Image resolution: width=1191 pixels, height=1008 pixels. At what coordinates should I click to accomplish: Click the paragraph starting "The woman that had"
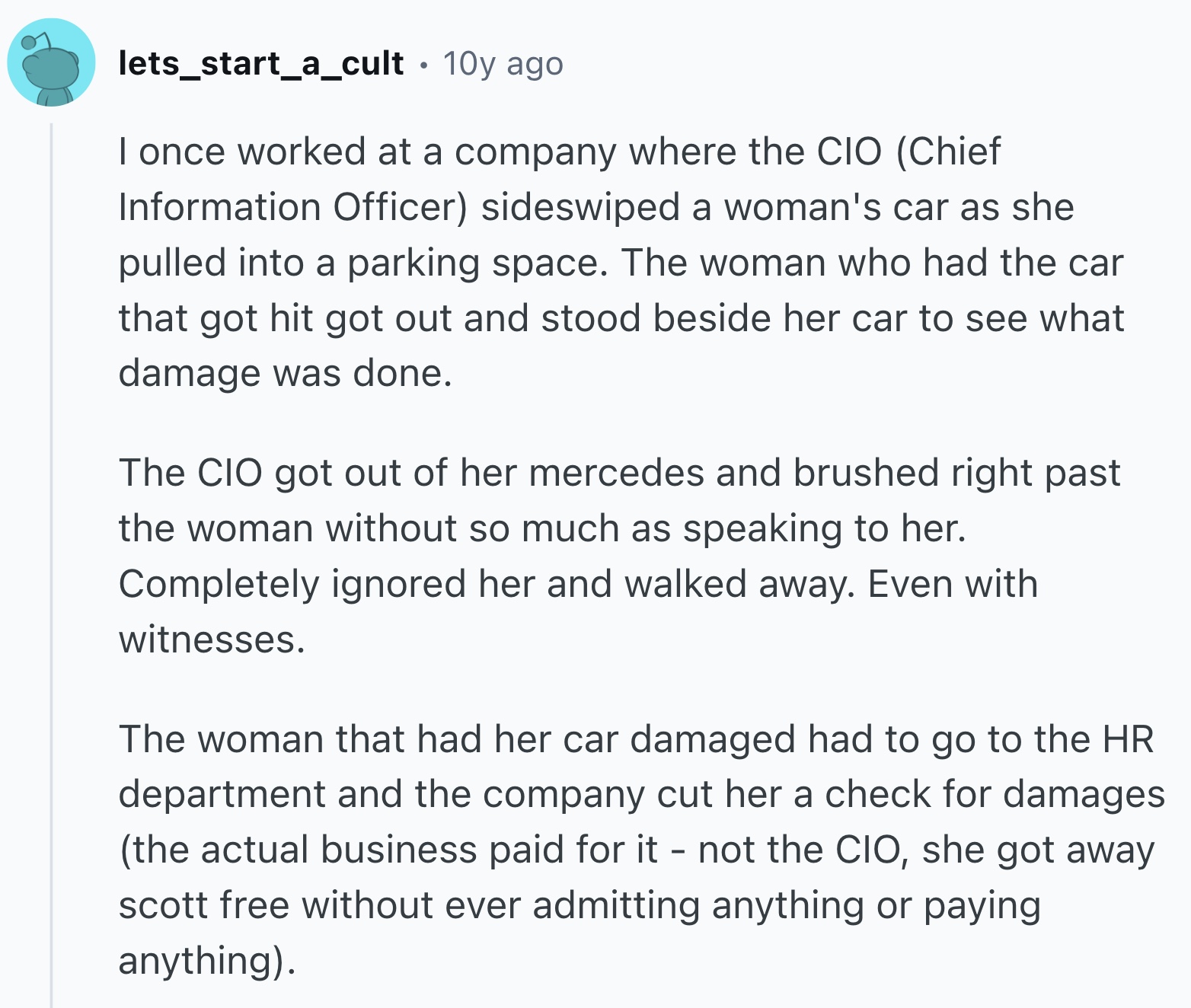point(640,850)
